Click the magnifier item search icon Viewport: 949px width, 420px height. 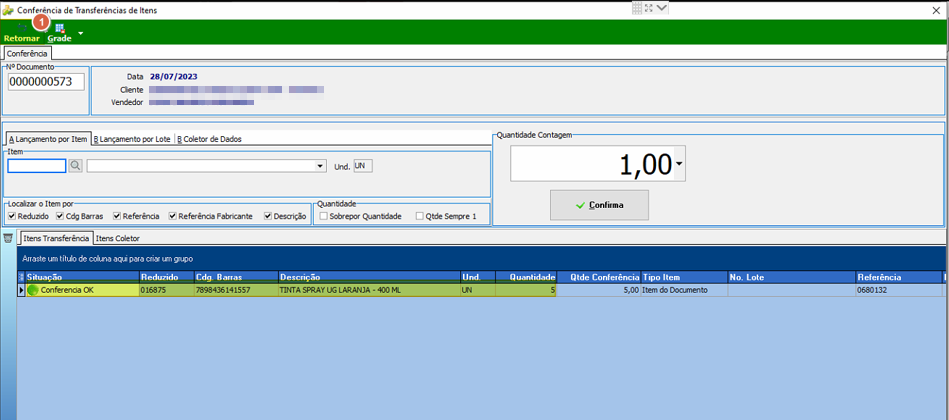tap(75, 166)
